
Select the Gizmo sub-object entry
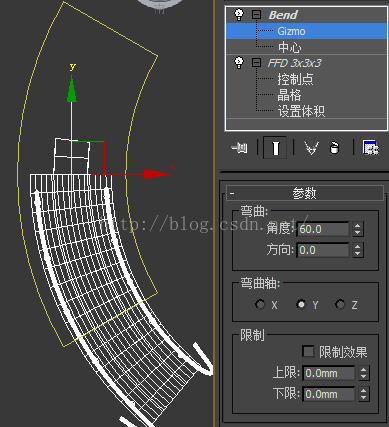tap(306, 31)
